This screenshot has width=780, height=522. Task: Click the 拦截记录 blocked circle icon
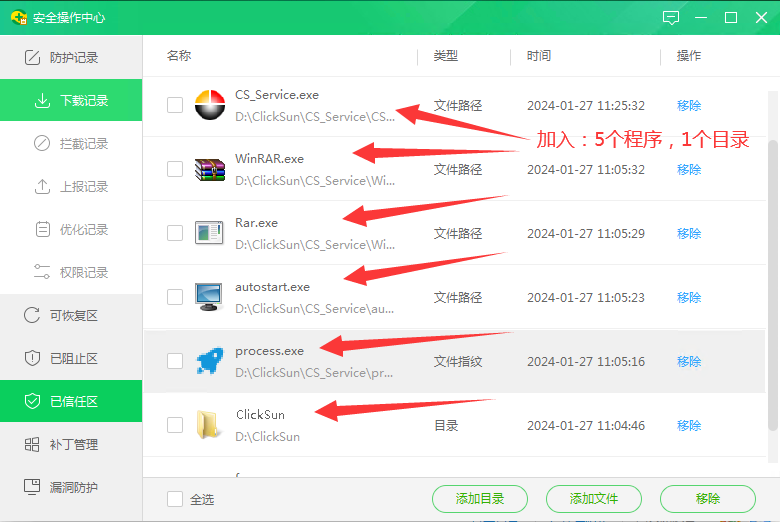tap(42, 143)
